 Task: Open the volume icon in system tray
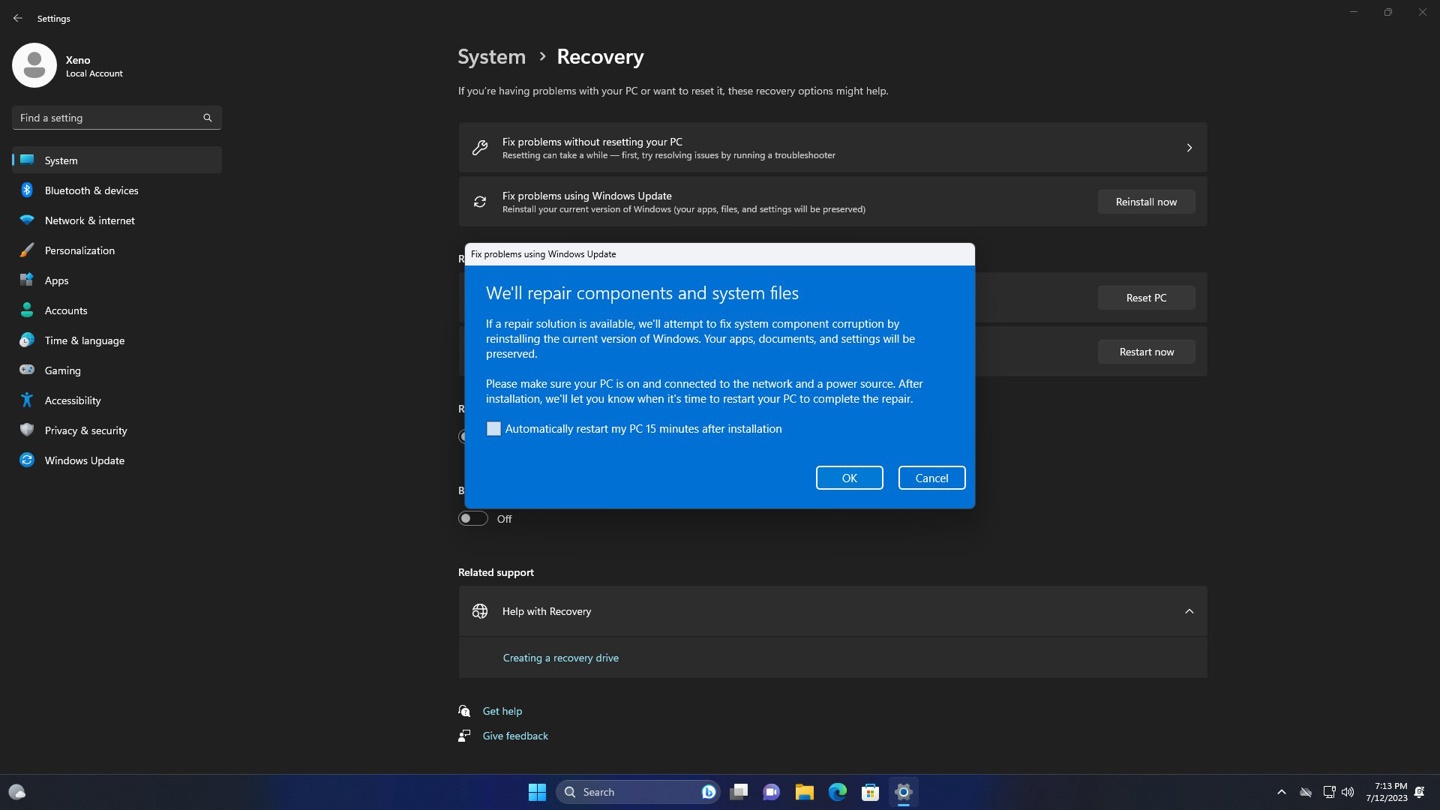point(1347,791)
